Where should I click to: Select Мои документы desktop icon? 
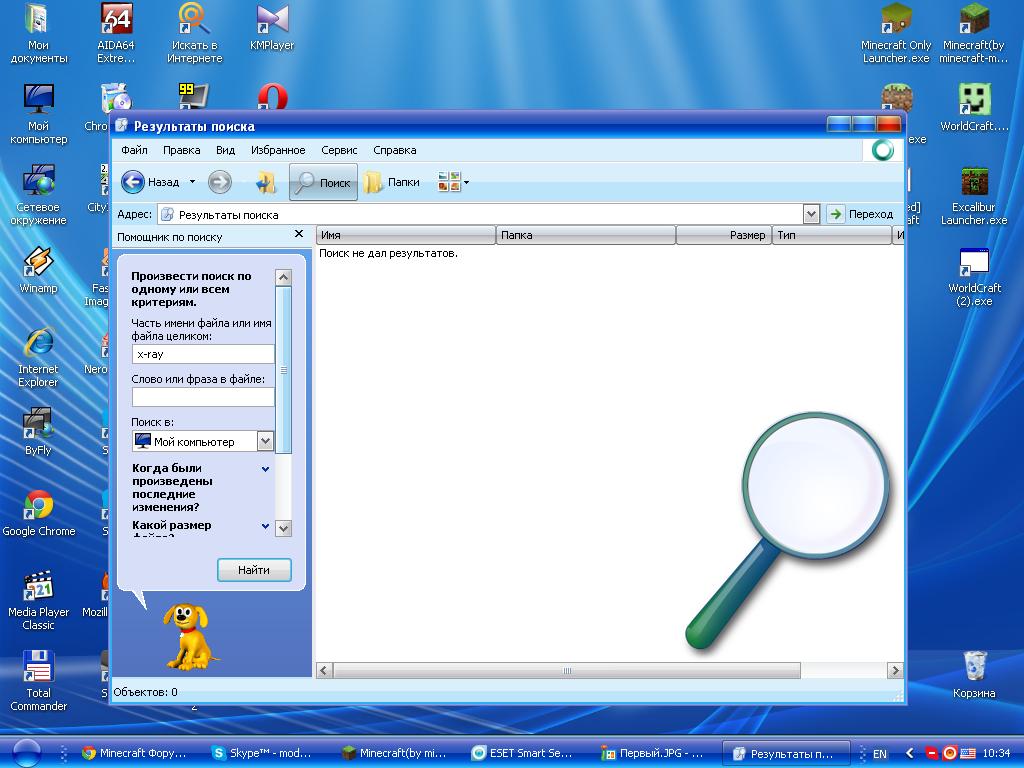click(x=39, y=34)
